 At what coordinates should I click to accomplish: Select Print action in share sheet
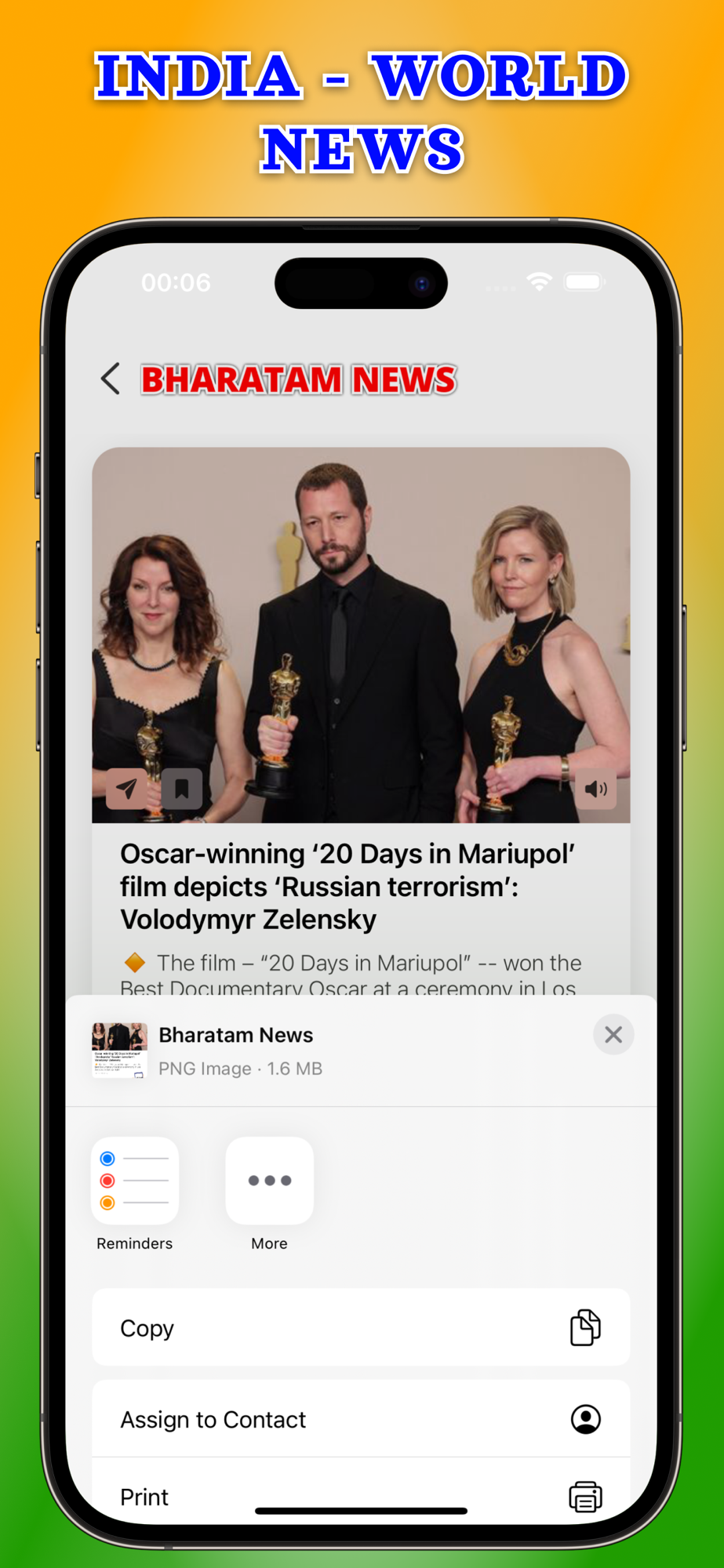tap(361, 1494)
